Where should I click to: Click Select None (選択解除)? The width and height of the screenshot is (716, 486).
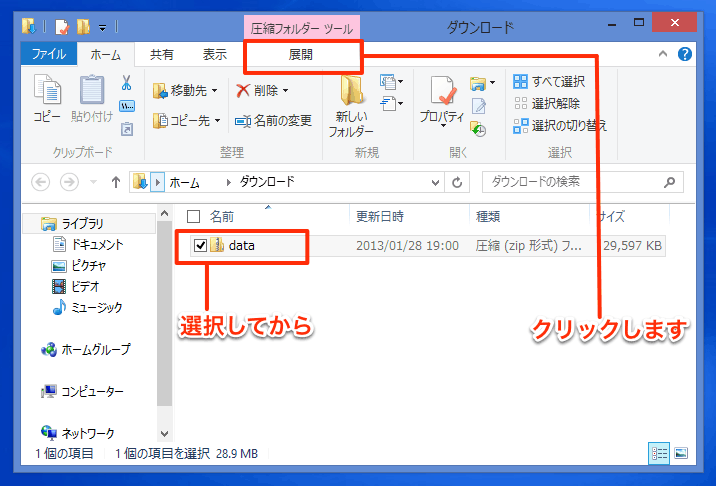click(x=547, y=103)
